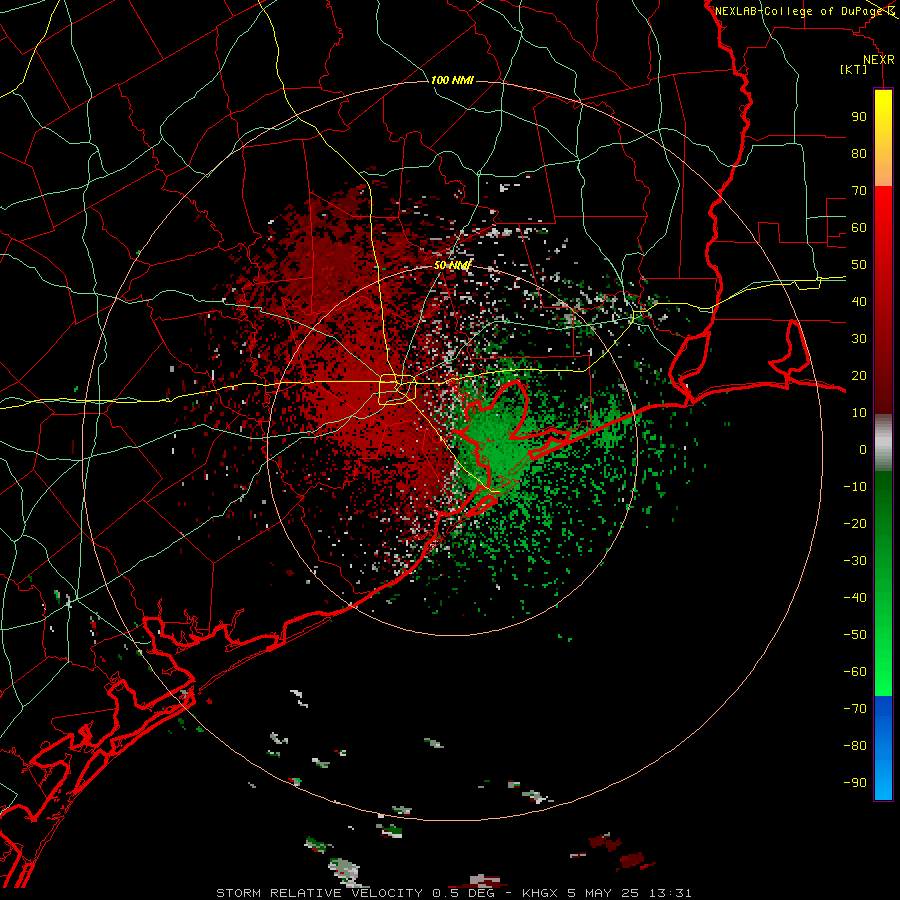Pick the dark maroon band near 20
Screen dimensions: 900x900
click(883, 379)
